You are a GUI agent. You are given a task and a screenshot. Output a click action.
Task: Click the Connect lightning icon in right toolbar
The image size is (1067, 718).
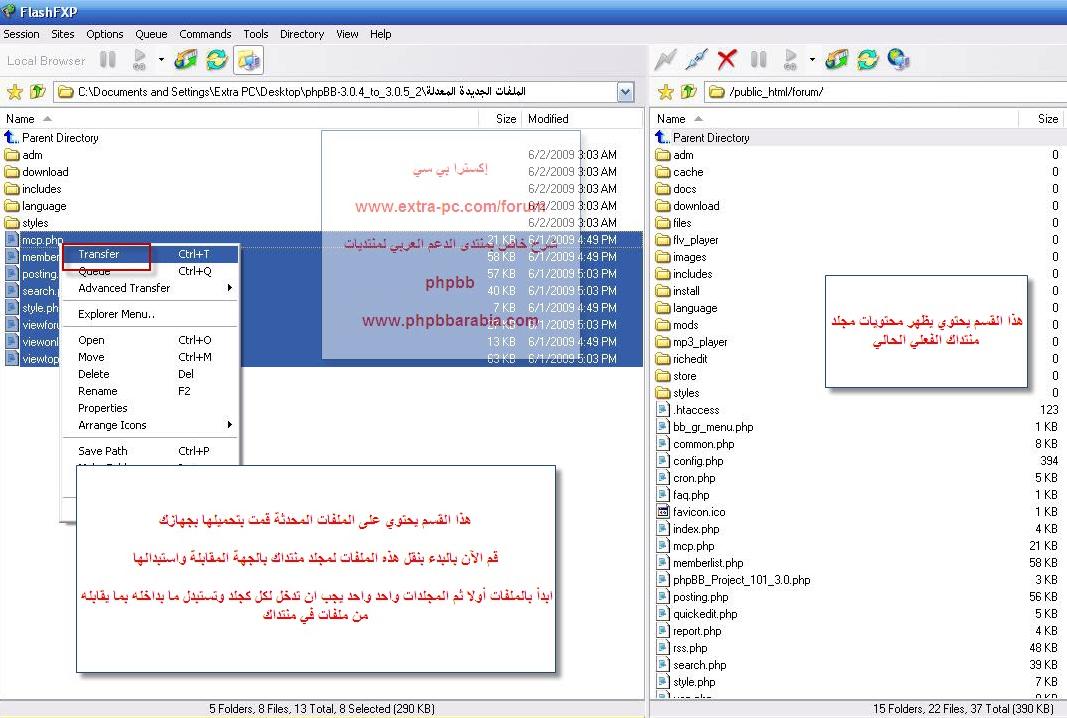665,60
